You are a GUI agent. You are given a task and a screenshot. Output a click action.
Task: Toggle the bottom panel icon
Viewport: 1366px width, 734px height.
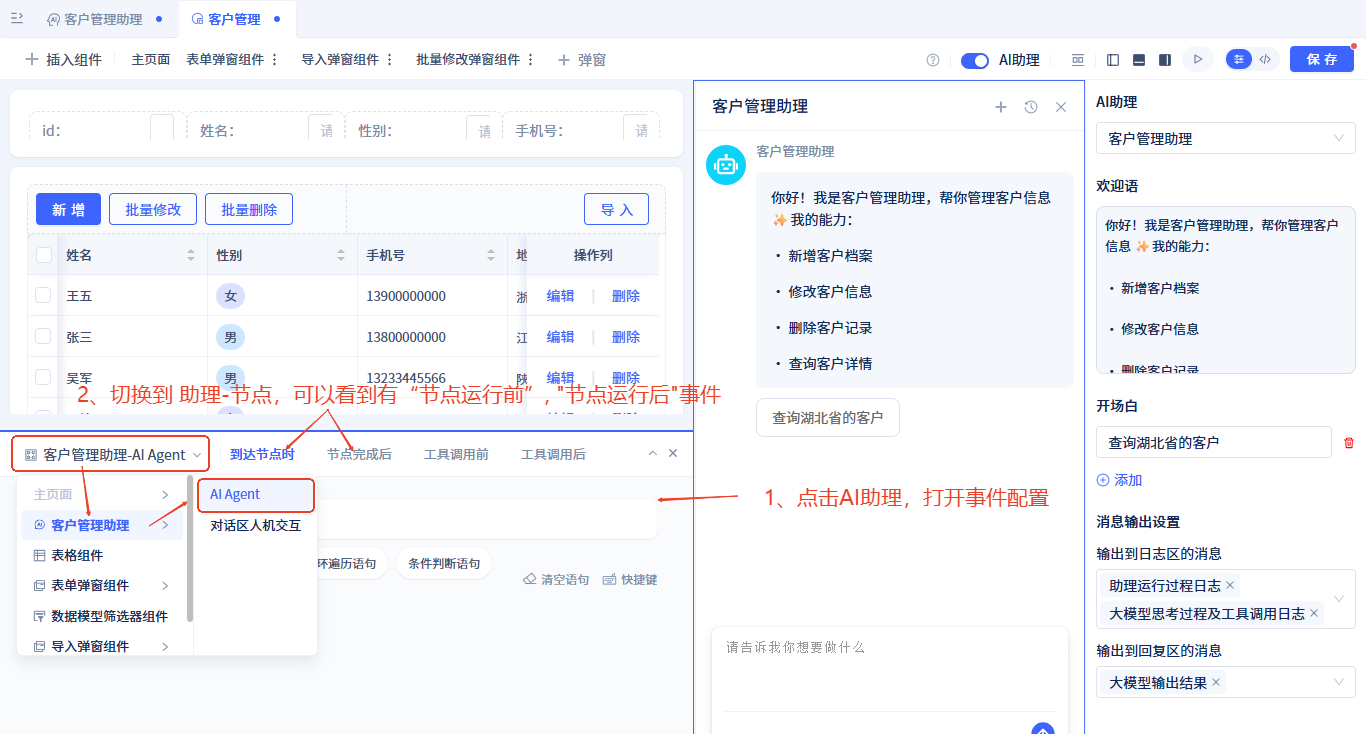coord(1139,60)
